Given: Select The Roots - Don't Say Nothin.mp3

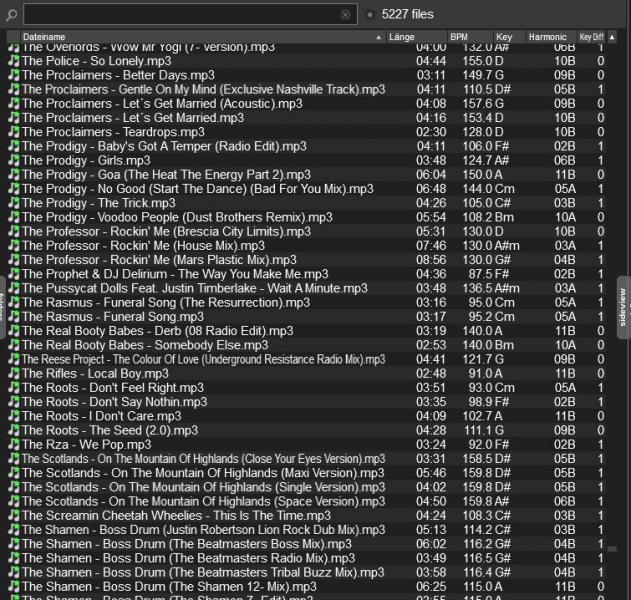Looking at the screenshot, I should [x=308, y=402].
